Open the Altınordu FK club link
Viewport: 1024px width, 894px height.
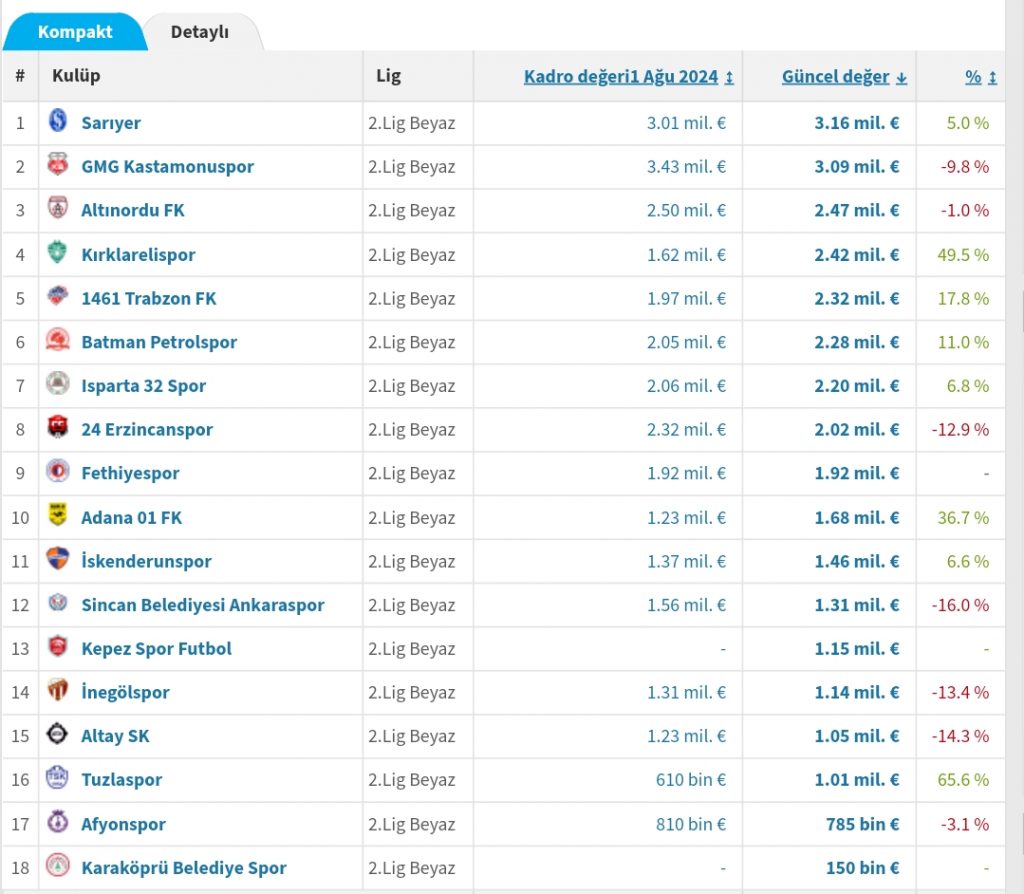pos(133,210)
